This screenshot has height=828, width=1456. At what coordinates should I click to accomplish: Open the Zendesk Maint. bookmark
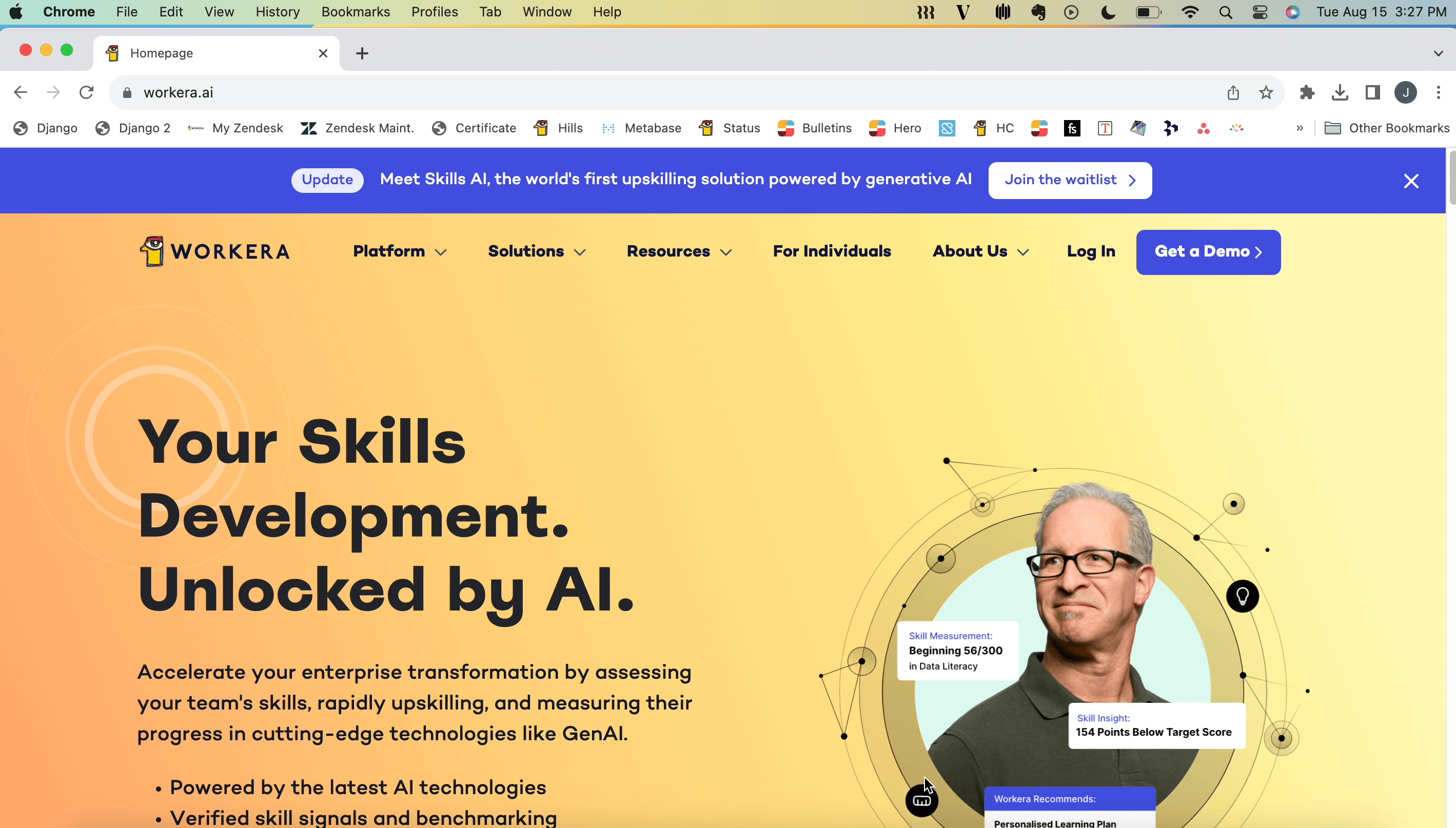[357, 128]
